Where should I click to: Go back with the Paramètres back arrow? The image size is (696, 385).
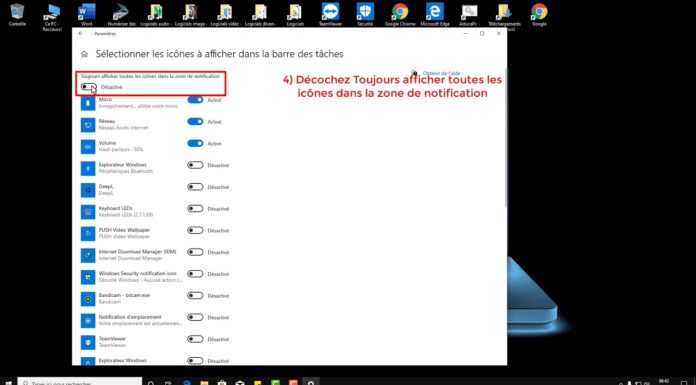[x=80, y=33]
